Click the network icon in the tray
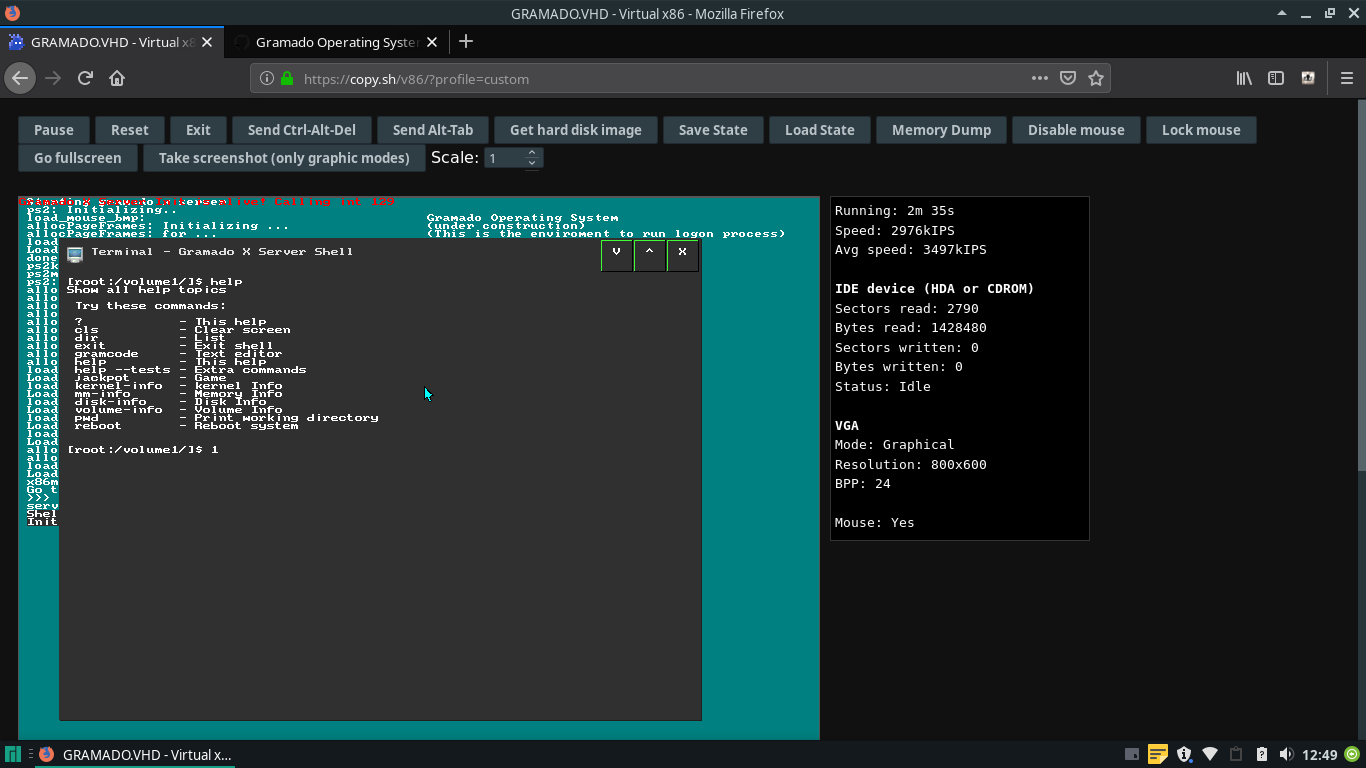 (1210, 755)
